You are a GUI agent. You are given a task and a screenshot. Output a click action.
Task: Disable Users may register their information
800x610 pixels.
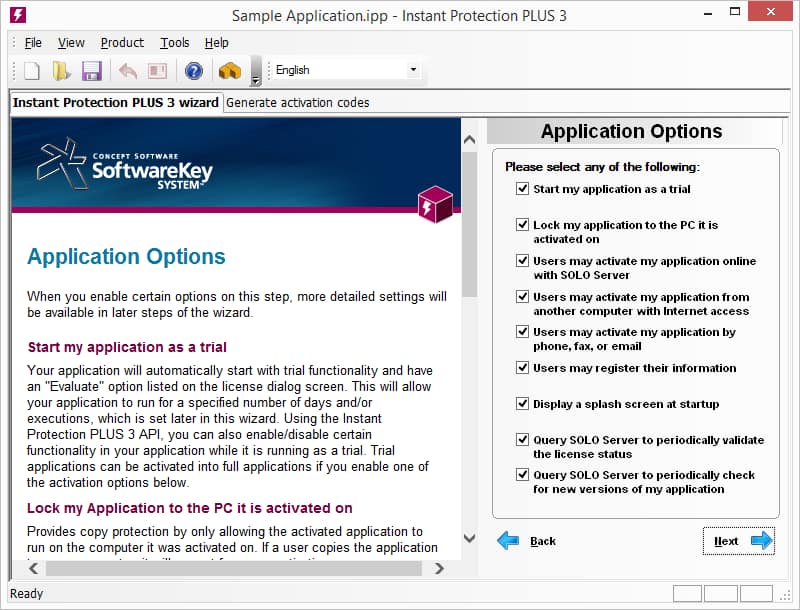[522, 368]
